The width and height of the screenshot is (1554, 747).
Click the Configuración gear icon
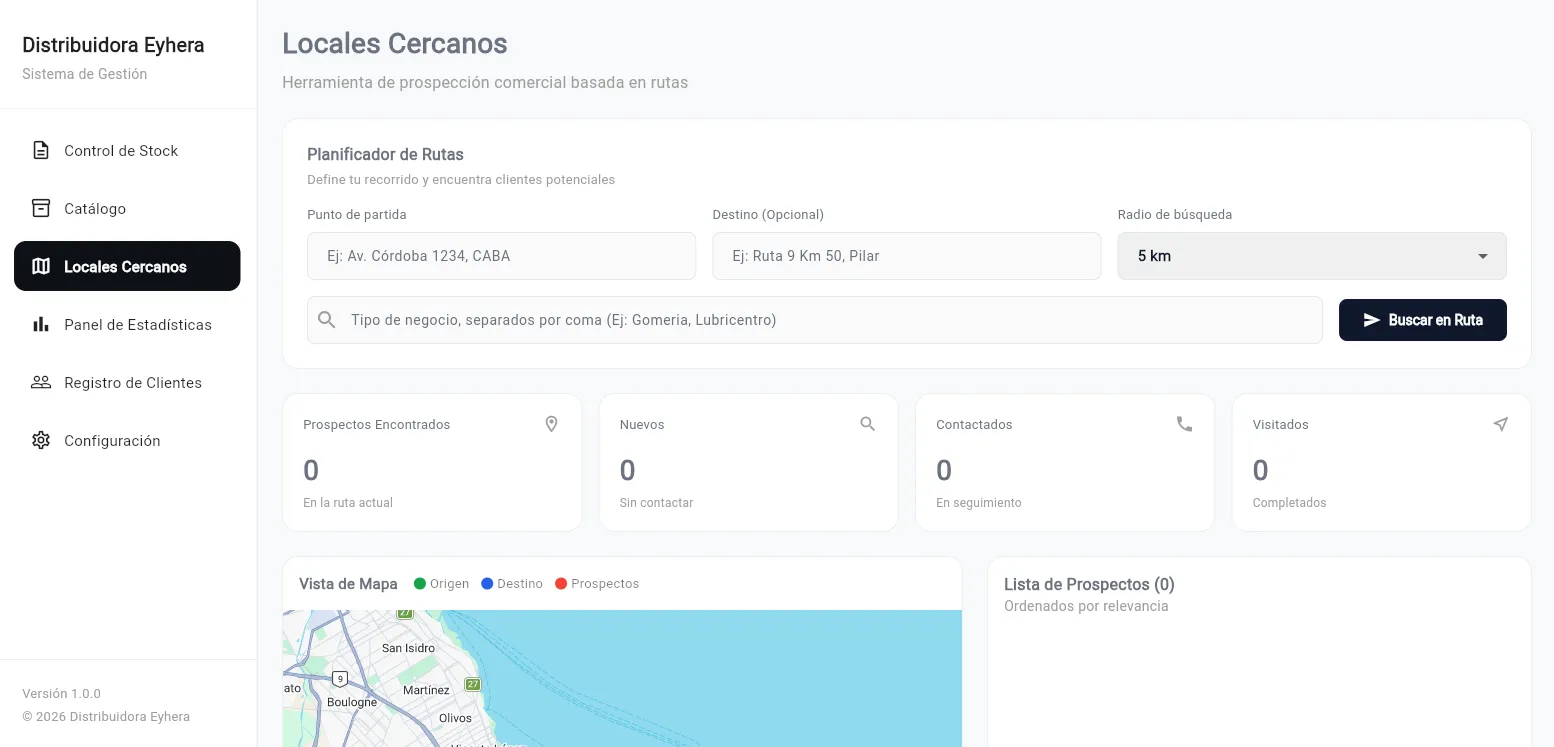pyautogui.click(x=41, y=441)
